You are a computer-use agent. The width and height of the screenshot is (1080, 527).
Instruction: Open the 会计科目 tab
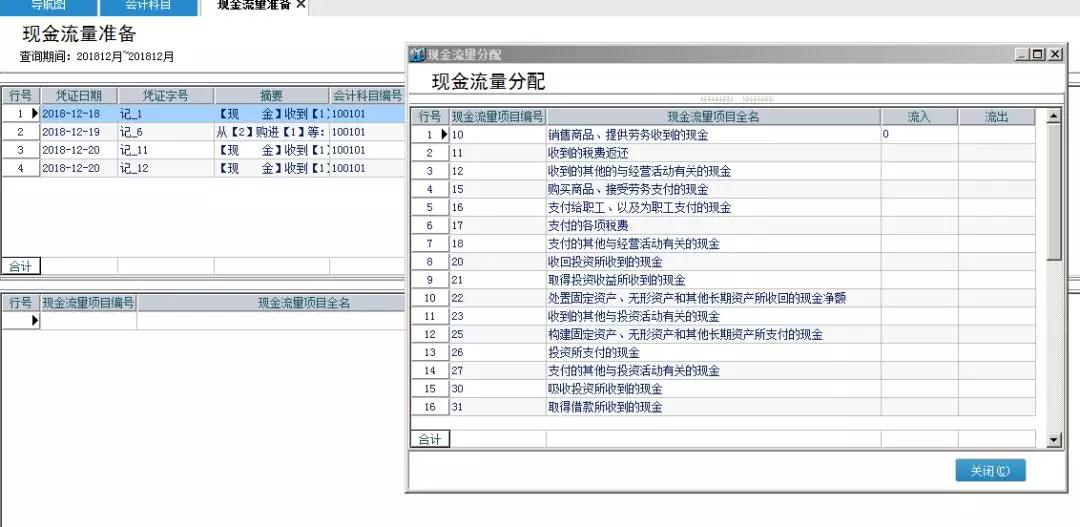[148, 5]
